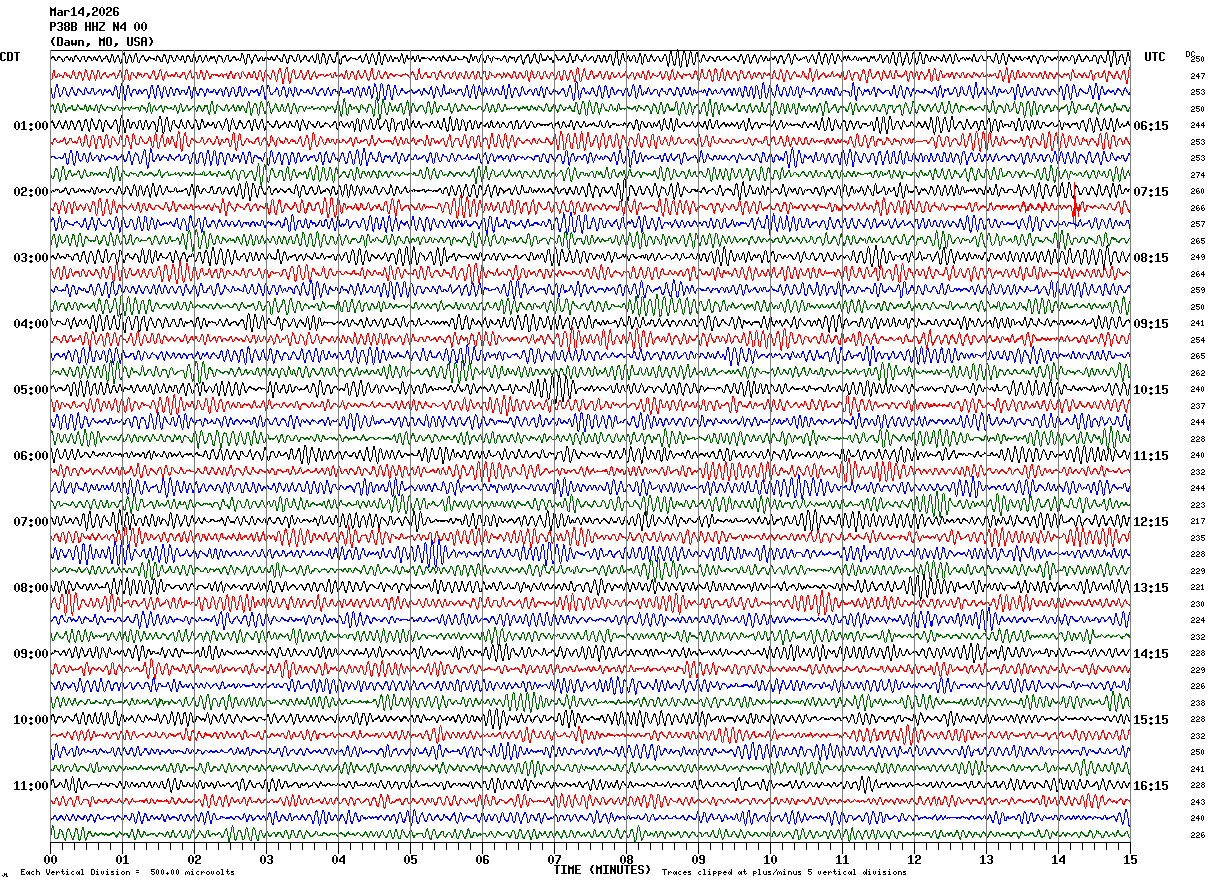Screen dimensions: 1210x886
Task: Click the DC offset value 238
Action: click(x=1197, y=703)
